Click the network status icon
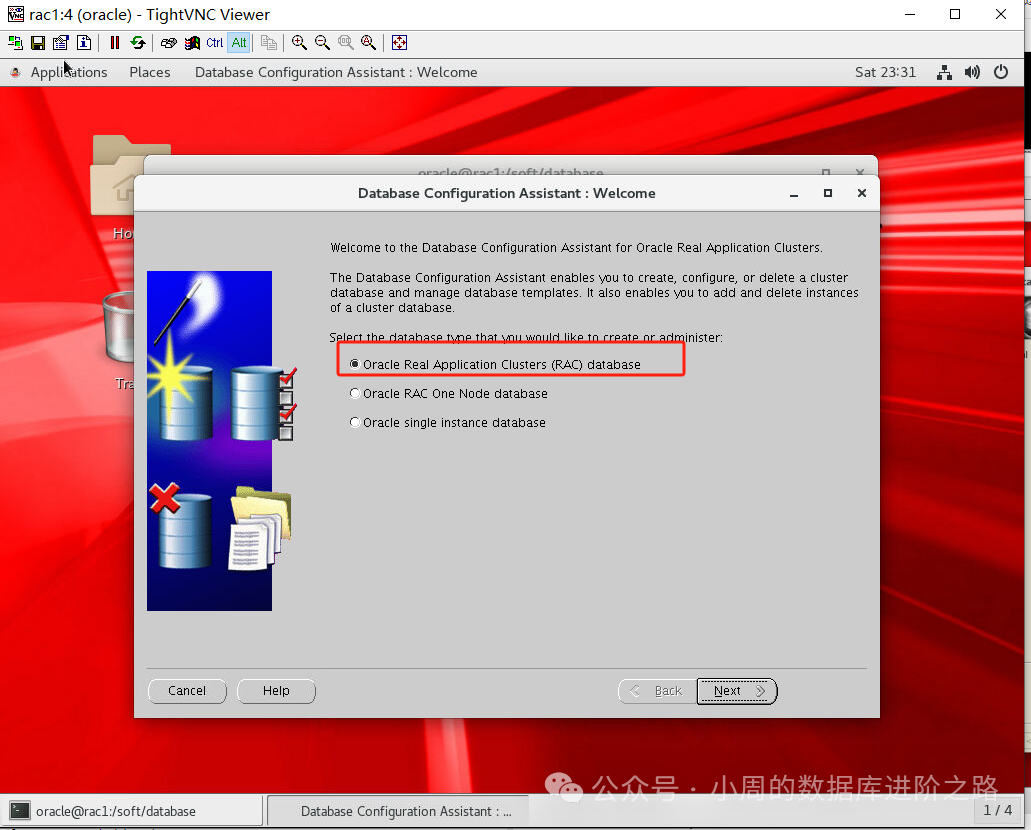 pos(944,72)
